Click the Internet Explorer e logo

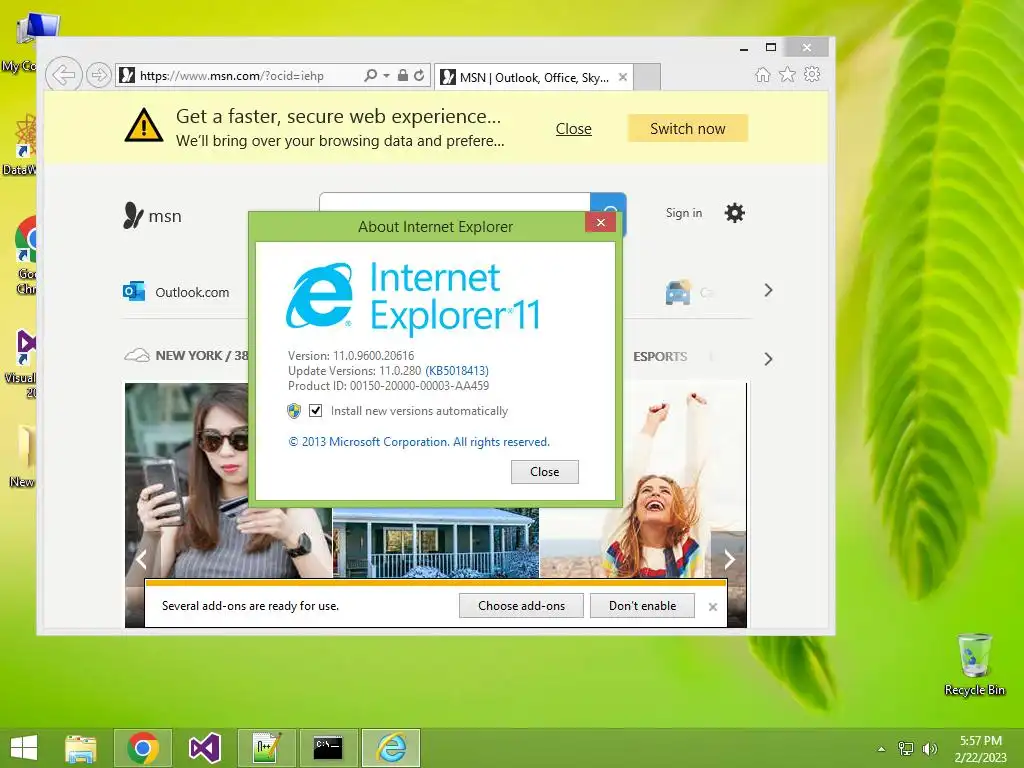[319, 295]
